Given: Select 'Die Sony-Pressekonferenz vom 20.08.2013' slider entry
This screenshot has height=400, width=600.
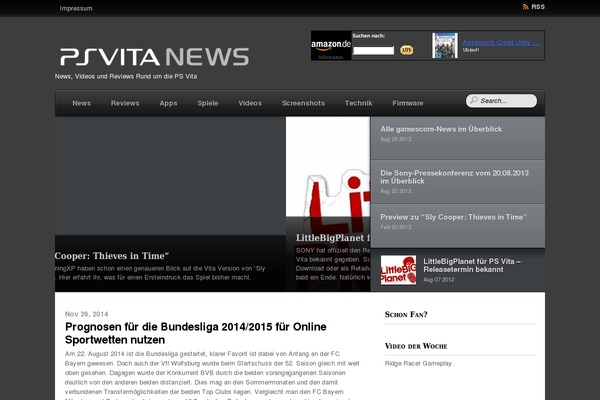Looking at the screenshot, I should point(458,182).
